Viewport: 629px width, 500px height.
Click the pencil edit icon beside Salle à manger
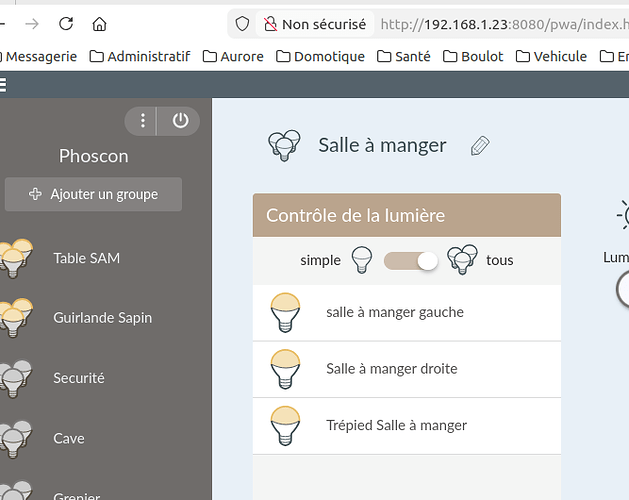tap(480, 146)
